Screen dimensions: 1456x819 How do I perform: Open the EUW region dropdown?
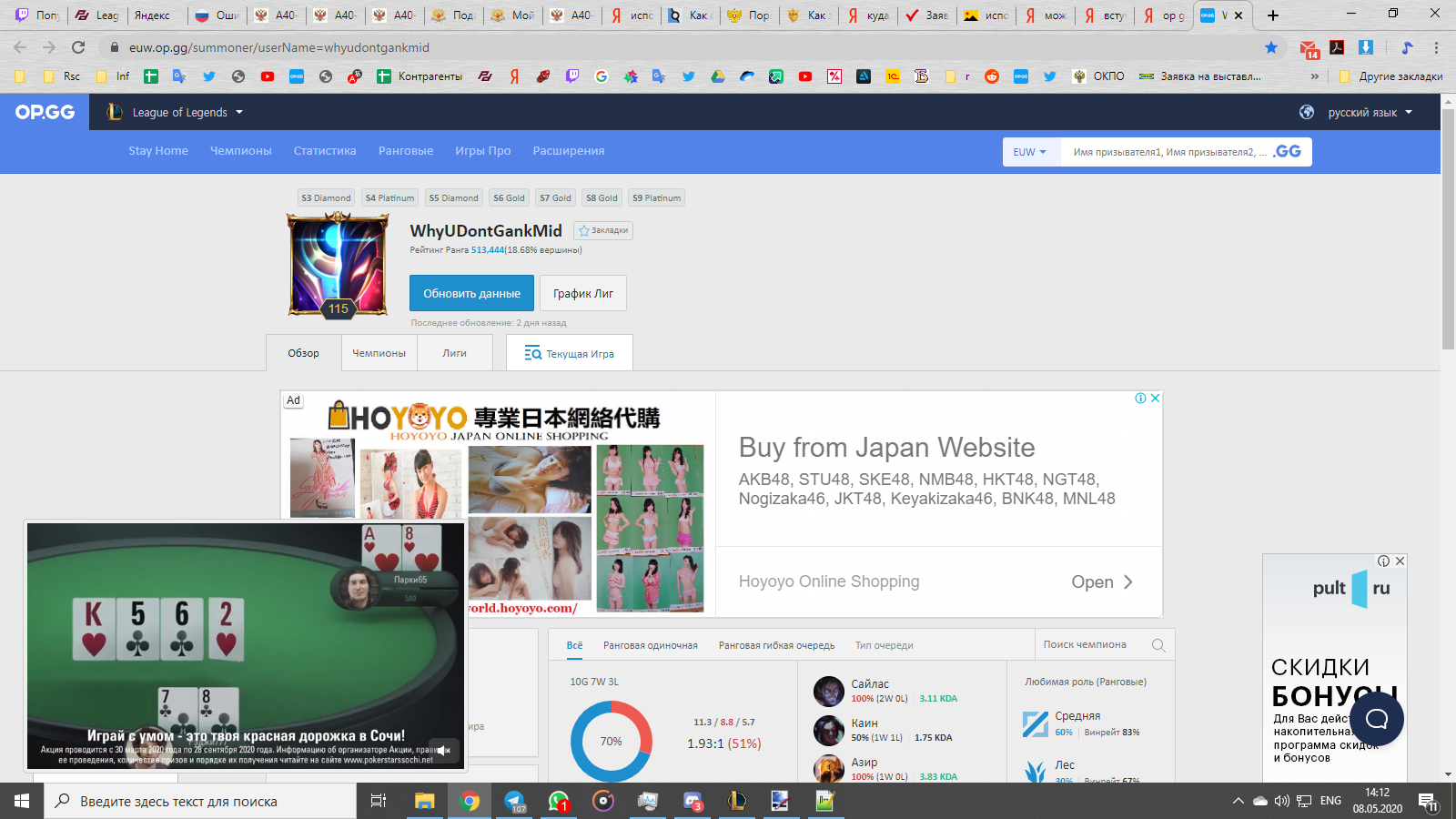1029,152
